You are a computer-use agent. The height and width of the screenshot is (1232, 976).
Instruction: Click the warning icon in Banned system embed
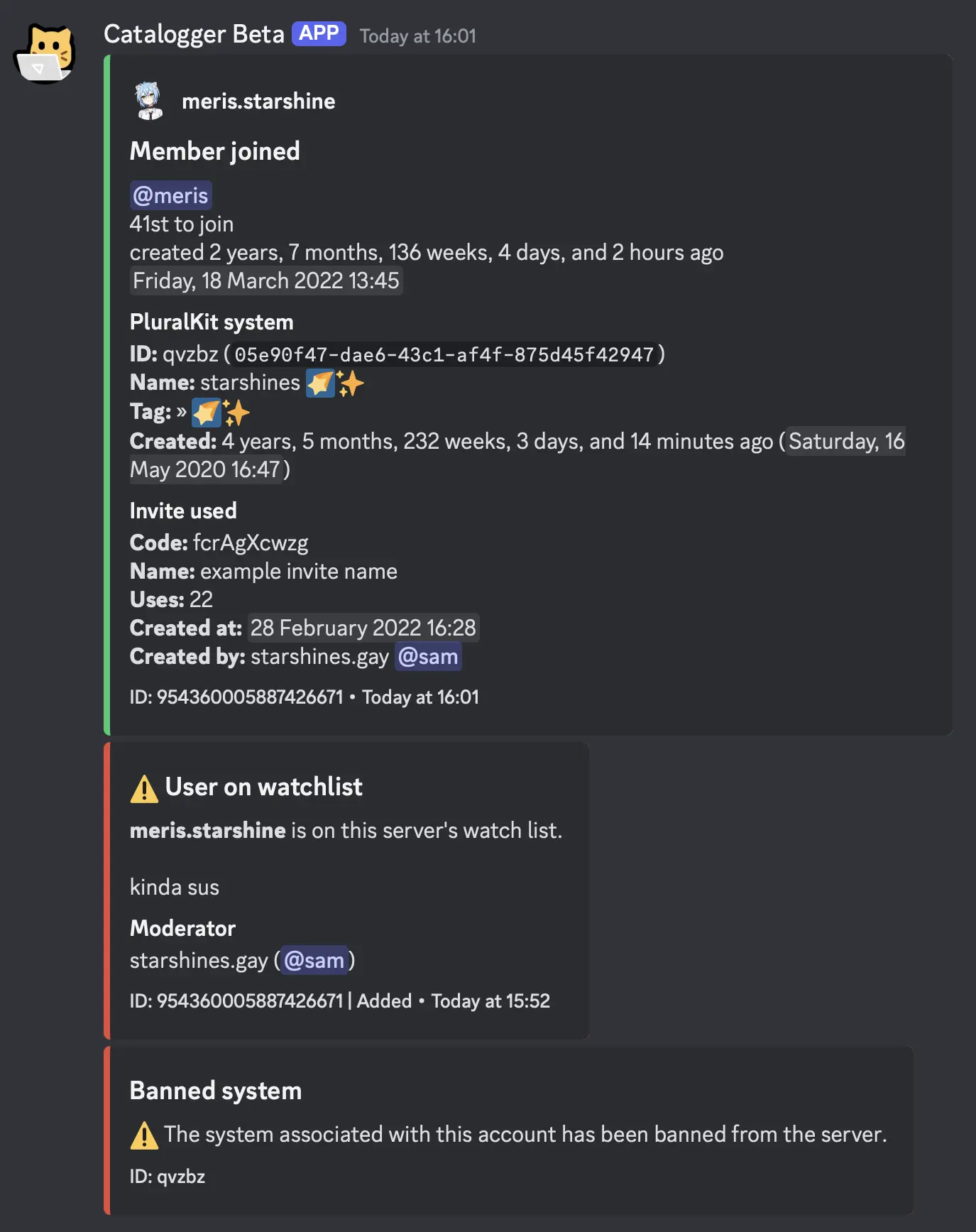tap(144, 1135)
